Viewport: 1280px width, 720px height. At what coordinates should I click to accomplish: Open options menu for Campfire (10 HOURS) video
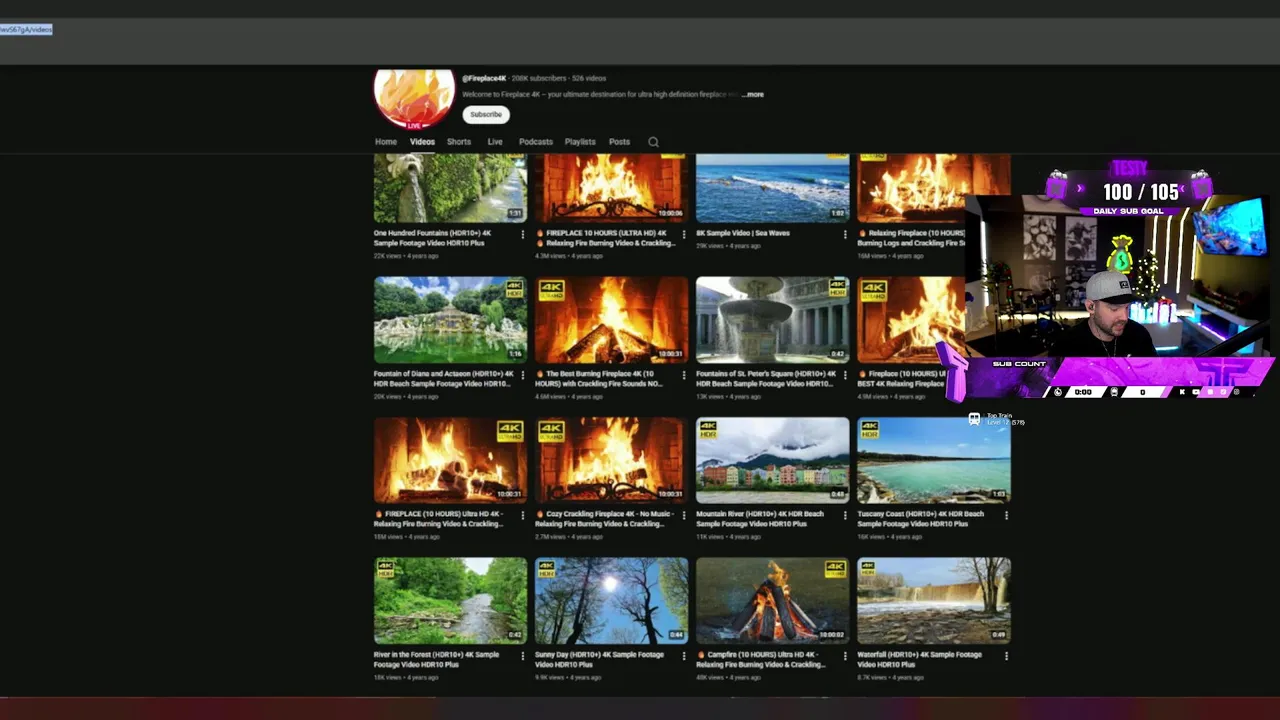point(844,657)
